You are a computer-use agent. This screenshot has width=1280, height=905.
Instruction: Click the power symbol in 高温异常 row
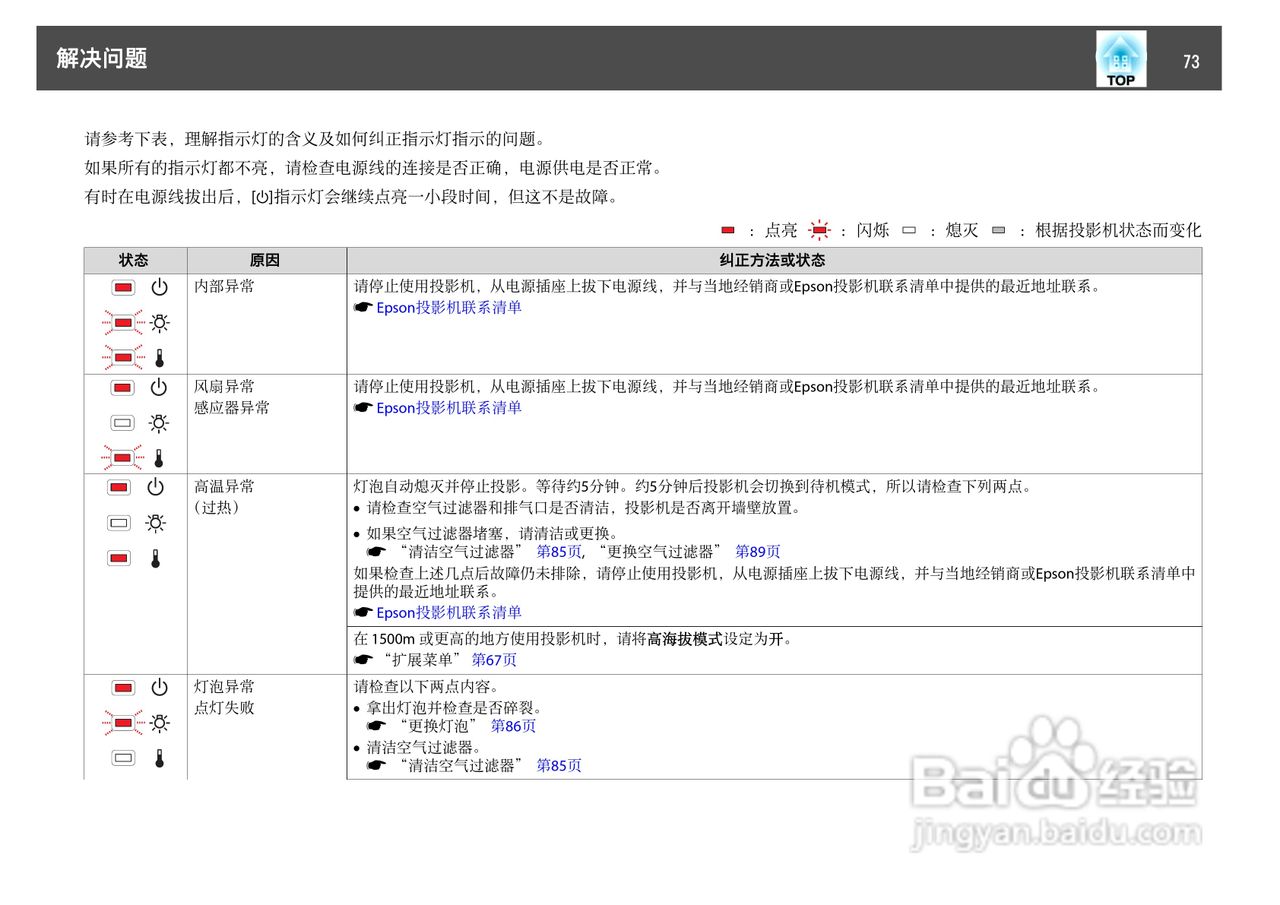(155, 487)
